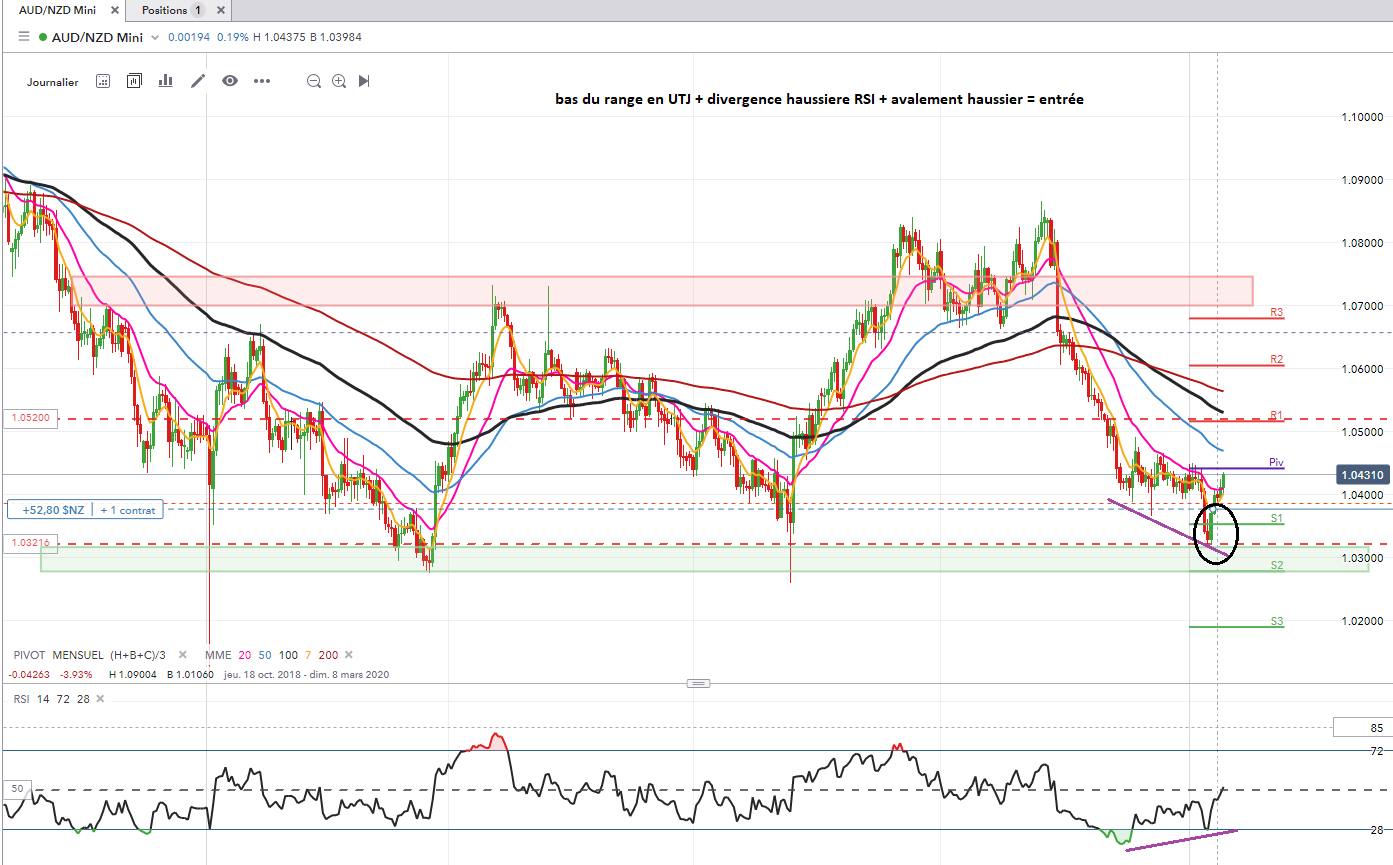Zoom in using the magnifier plus icon

(x=339, y=81)
